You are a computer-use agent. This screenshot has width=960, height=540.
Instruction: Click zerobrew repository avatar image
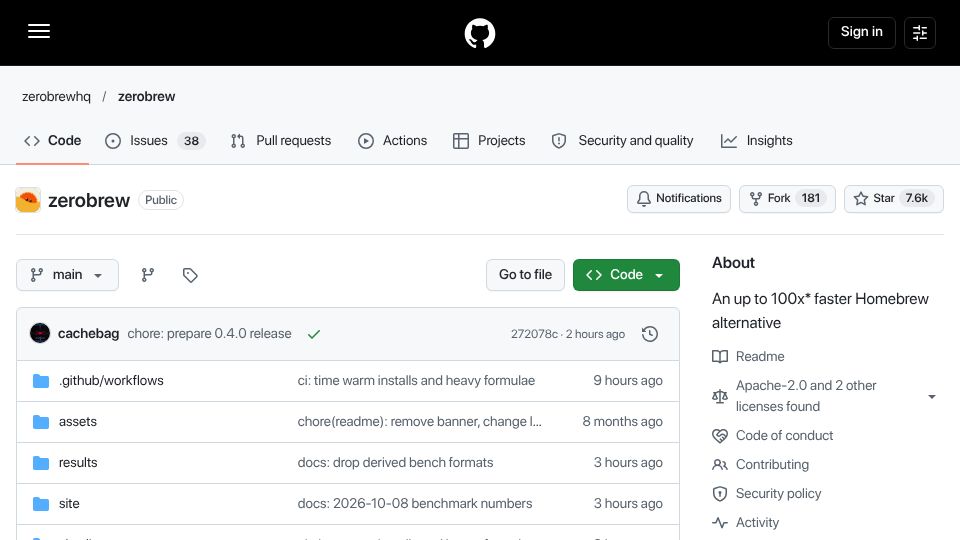[x=28, y=200]
